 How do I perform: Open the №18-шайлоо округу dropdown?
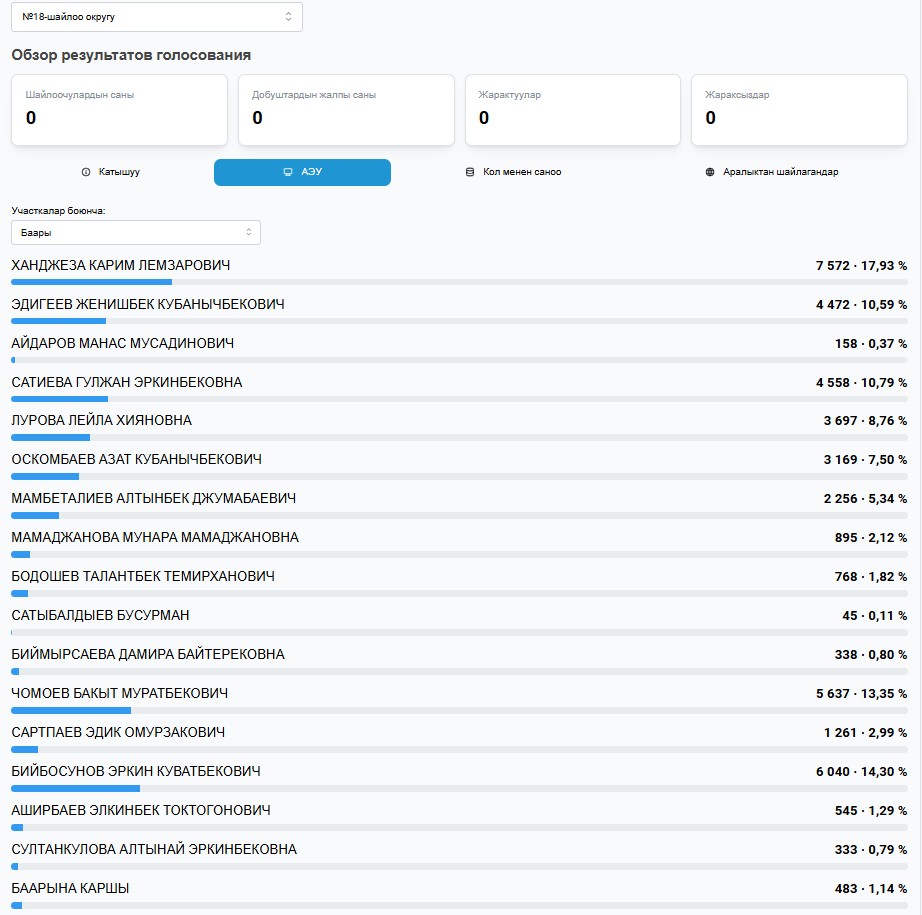click(156, 17)
